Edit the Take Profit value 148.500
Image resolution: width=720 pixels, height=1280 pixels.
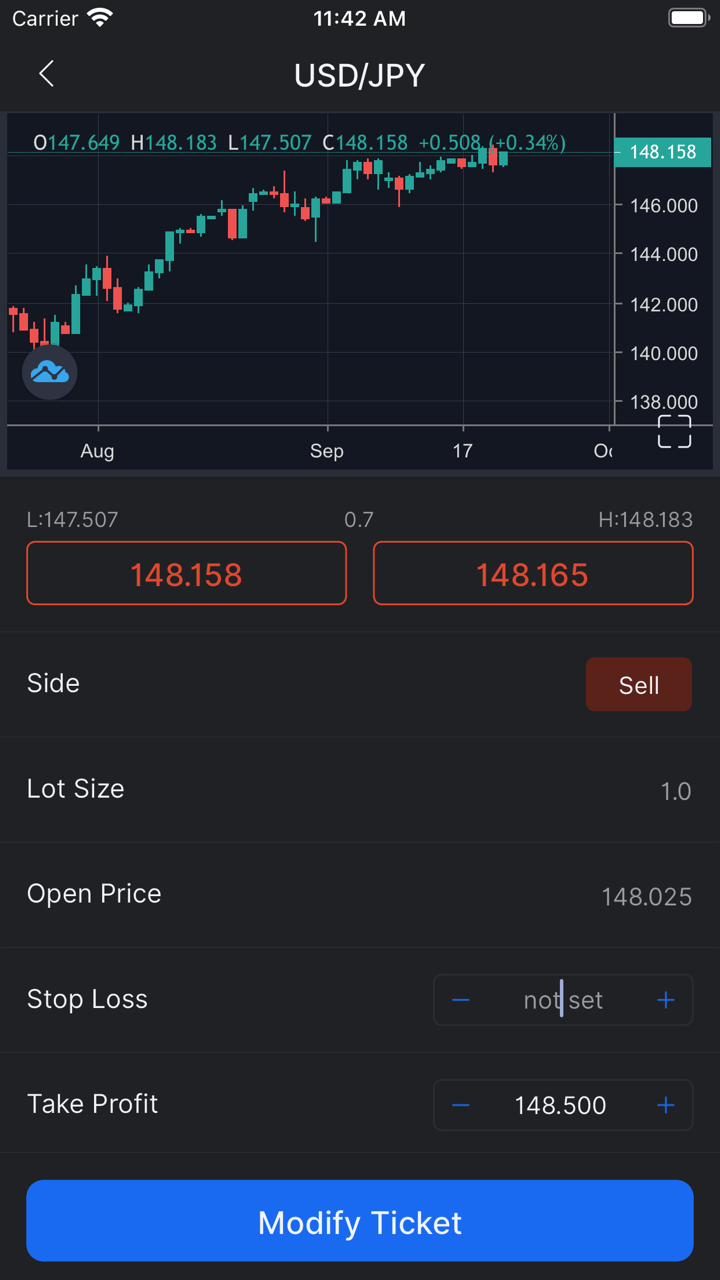coord(560,1105)
